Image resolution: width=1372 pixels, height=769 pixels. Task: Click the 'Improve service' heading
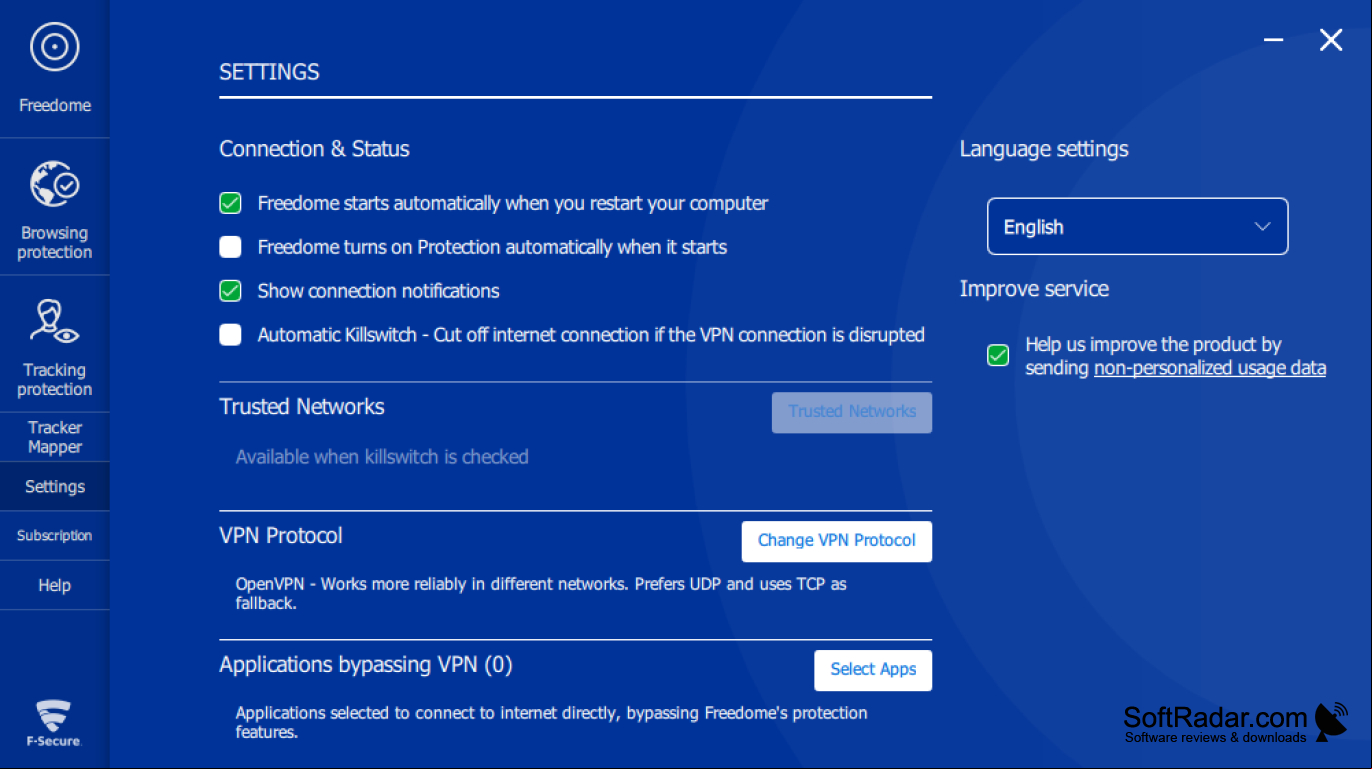(x=1034, y=289)
